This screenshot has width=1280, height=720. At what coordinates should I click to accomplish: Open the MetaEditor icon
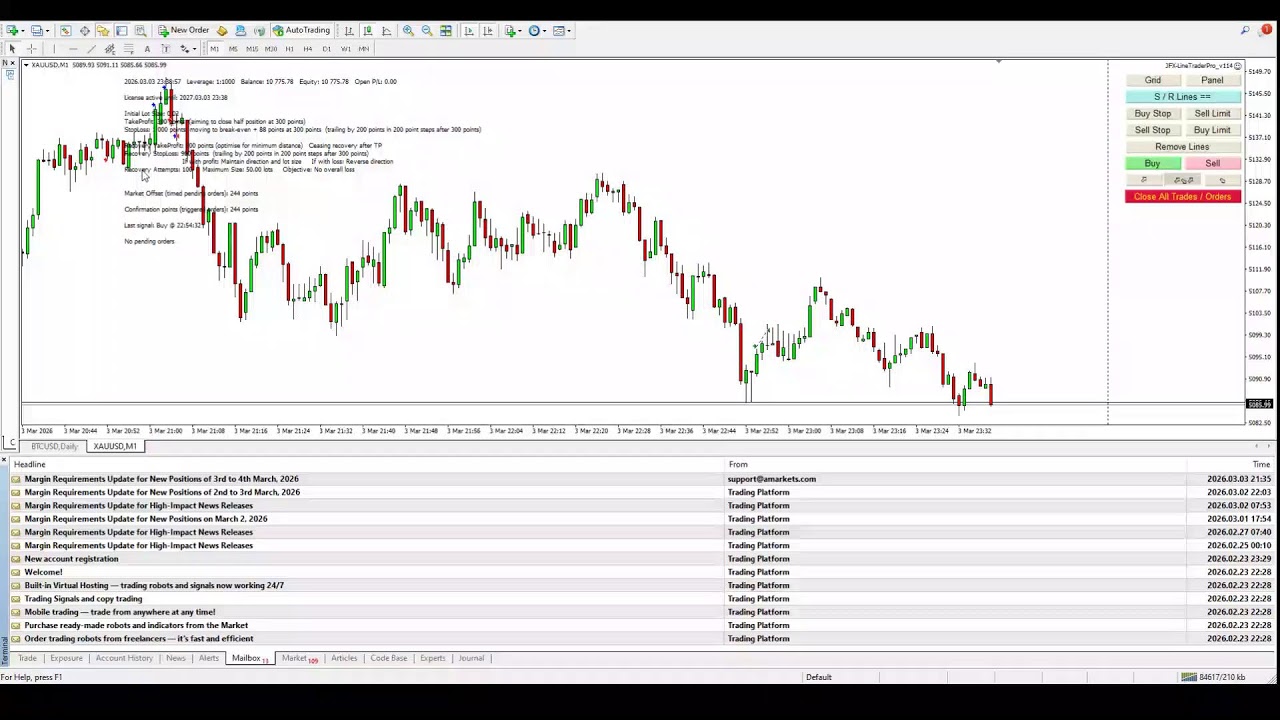click(222, 30)
